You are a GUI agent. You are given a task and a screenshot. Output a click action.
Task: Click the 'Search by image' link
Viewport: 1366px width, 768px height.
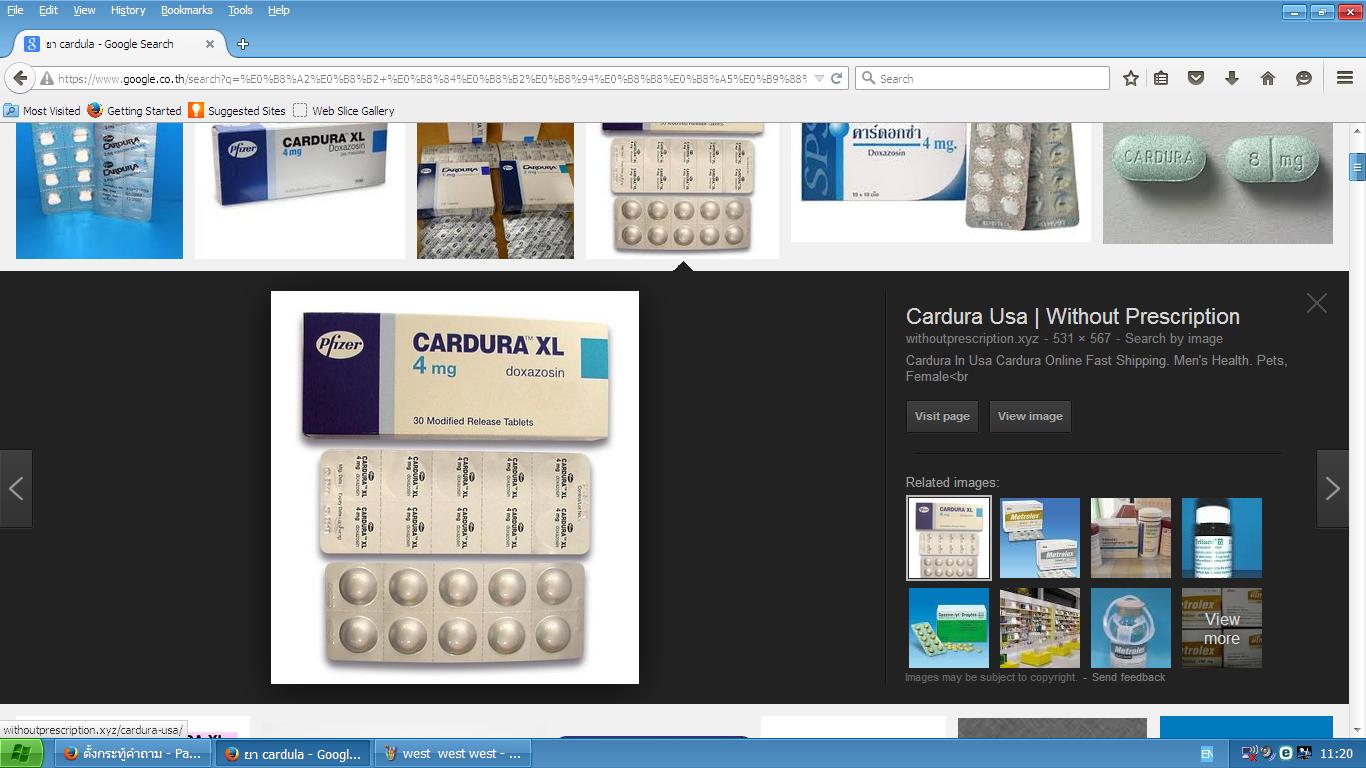point(1174,339)
